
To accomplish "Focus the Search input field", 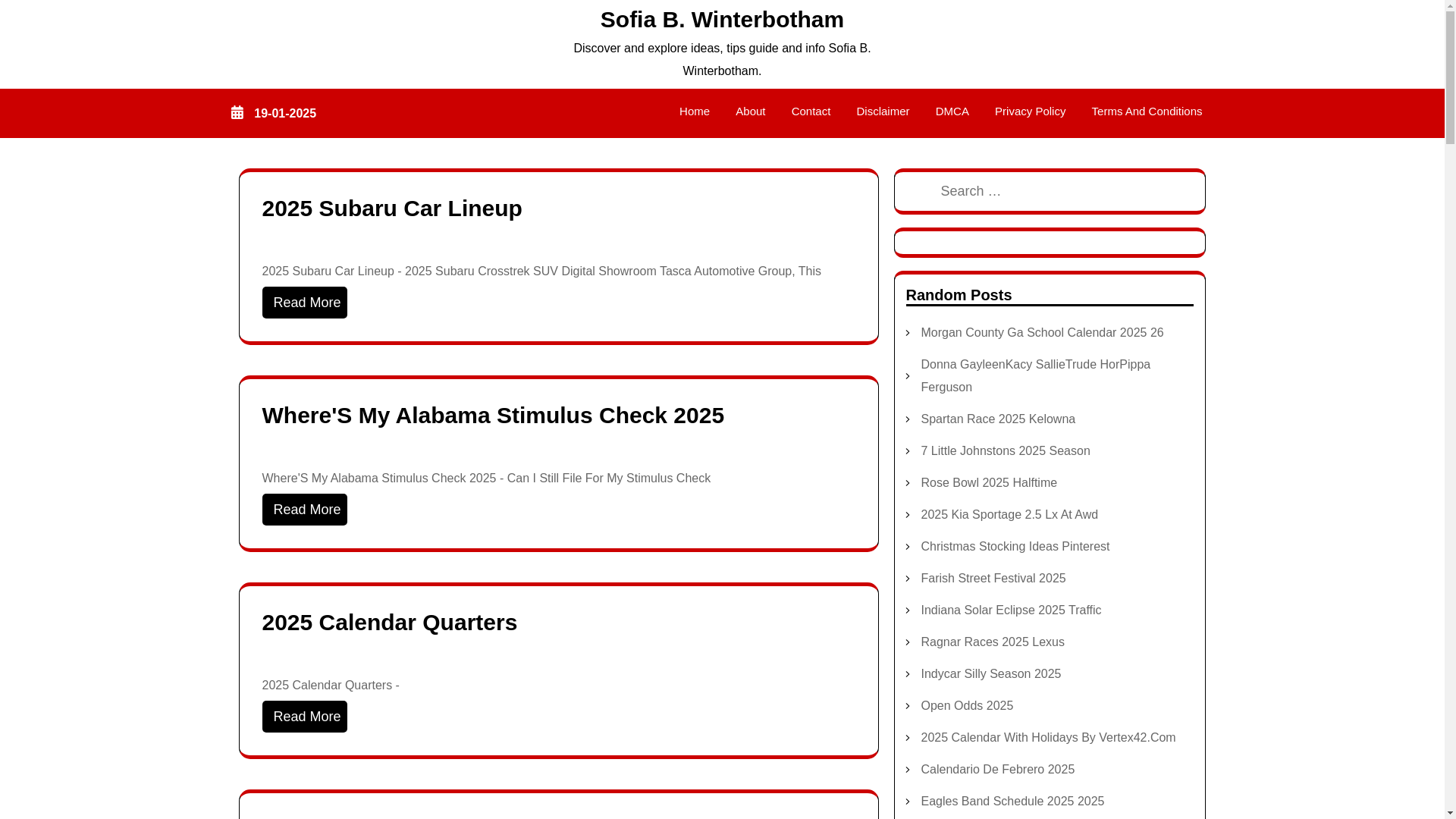I will (x=1050, y=191).
